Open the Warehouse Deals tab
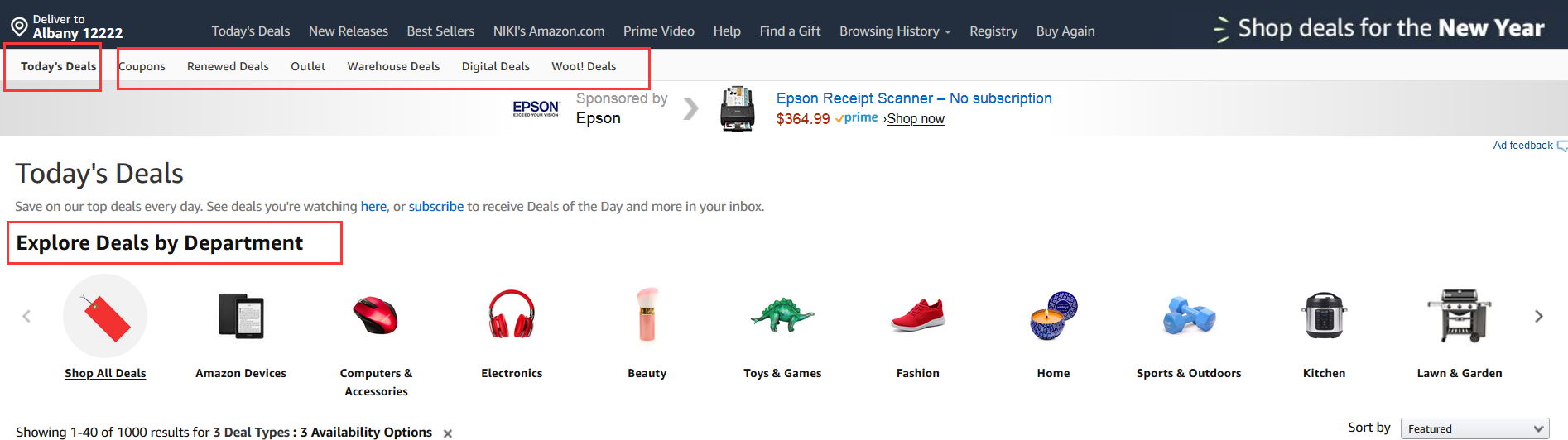The width and height of the screenshot is (1568, 440). coord(393,66)
